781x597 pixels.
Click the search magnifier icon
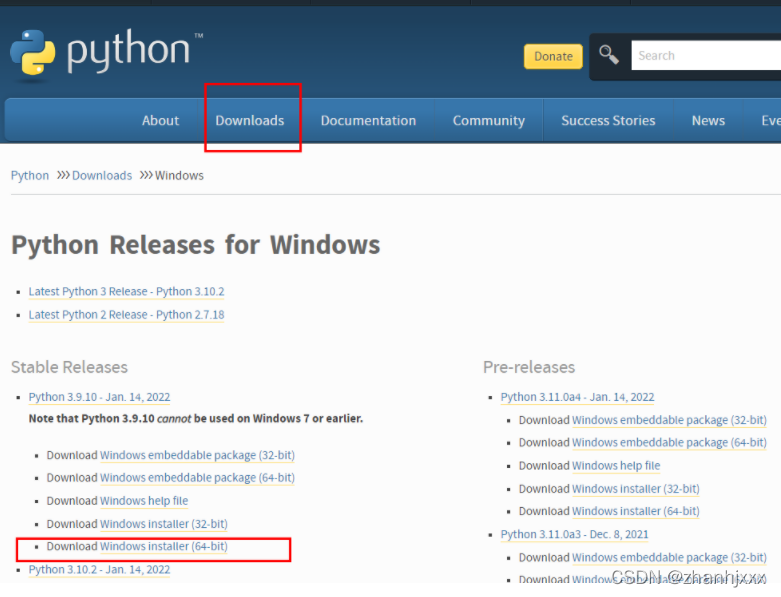pos(609,55)
